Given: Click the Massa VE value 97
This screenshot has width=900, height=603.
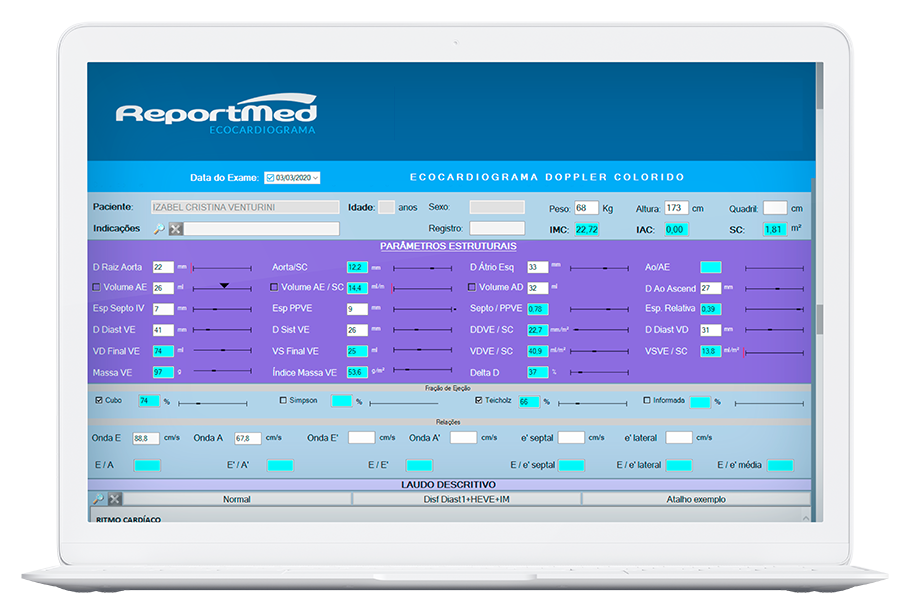Looking at the screenshot, I should pos(163,372).
